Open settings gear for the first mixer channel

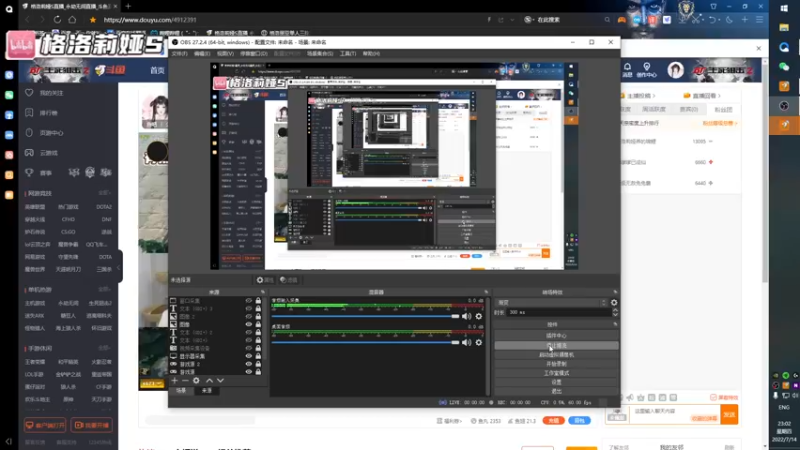(x=479, y=316)
